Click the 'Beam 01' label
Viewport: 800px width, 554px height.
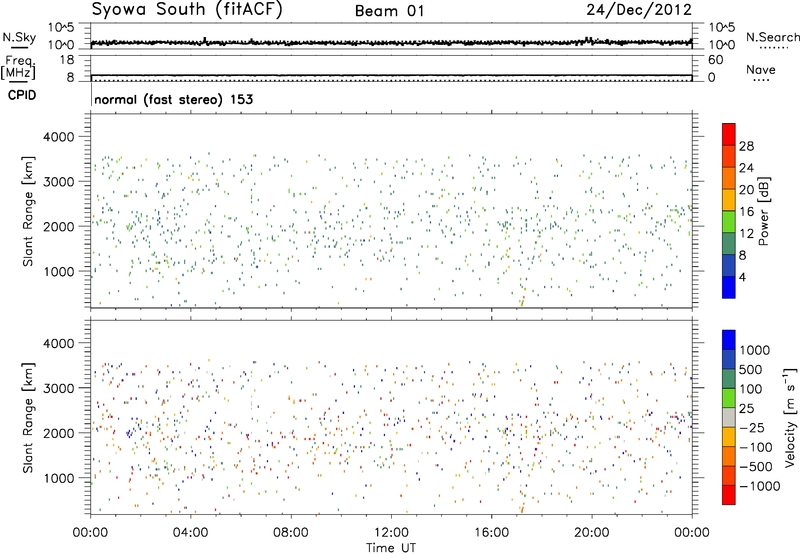(389, 11)
